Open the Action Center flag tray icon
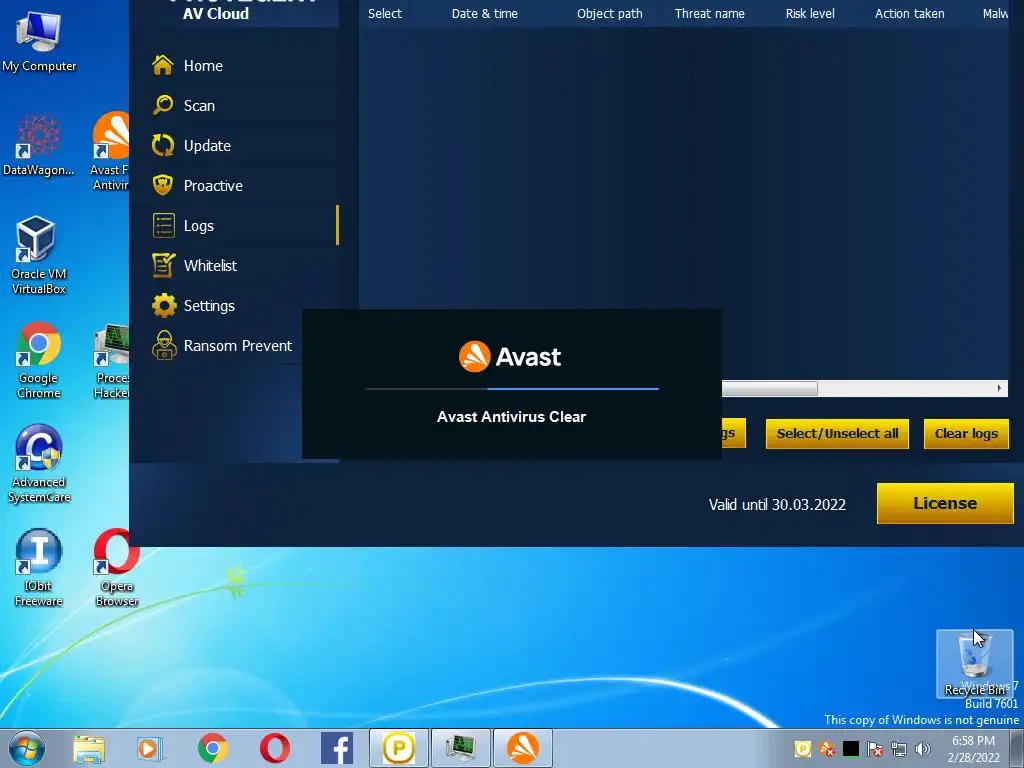This screenshot has height=768, width=1024. (875, 749)
